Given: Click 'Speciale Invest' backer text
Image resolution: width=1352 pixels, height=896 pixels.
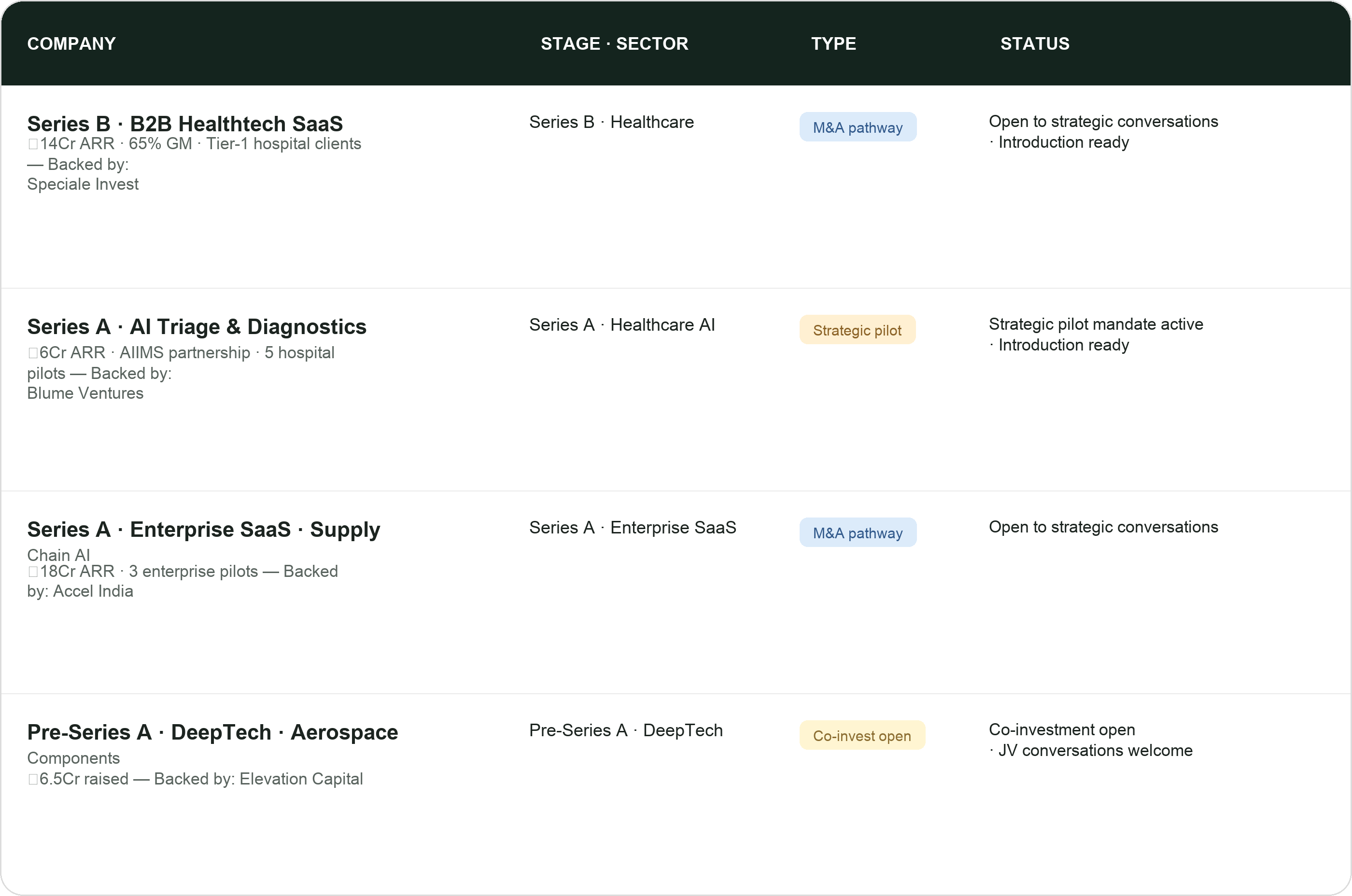Looking at the screenshot, I should 83,184.
